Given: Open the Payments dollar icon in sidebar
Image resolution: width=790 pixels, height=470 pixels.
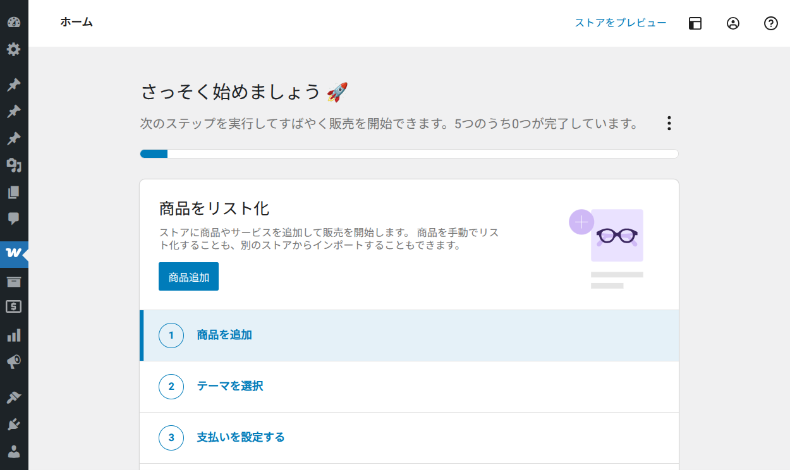Looking at the screenshot, I should [x=14, y=306].
